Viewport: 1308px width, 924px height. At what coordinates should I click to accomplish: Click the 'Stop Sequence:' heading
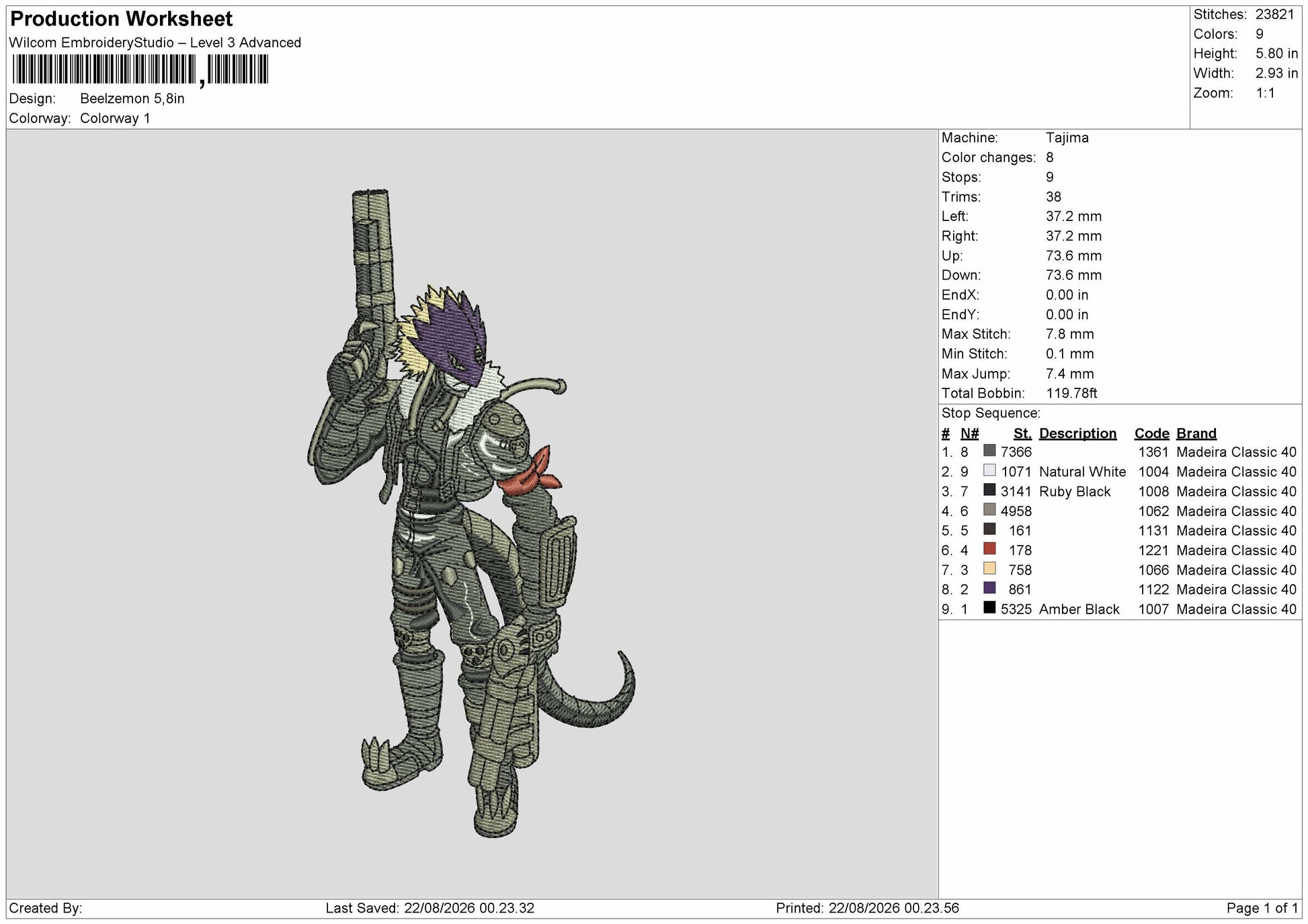click(991, 413)
